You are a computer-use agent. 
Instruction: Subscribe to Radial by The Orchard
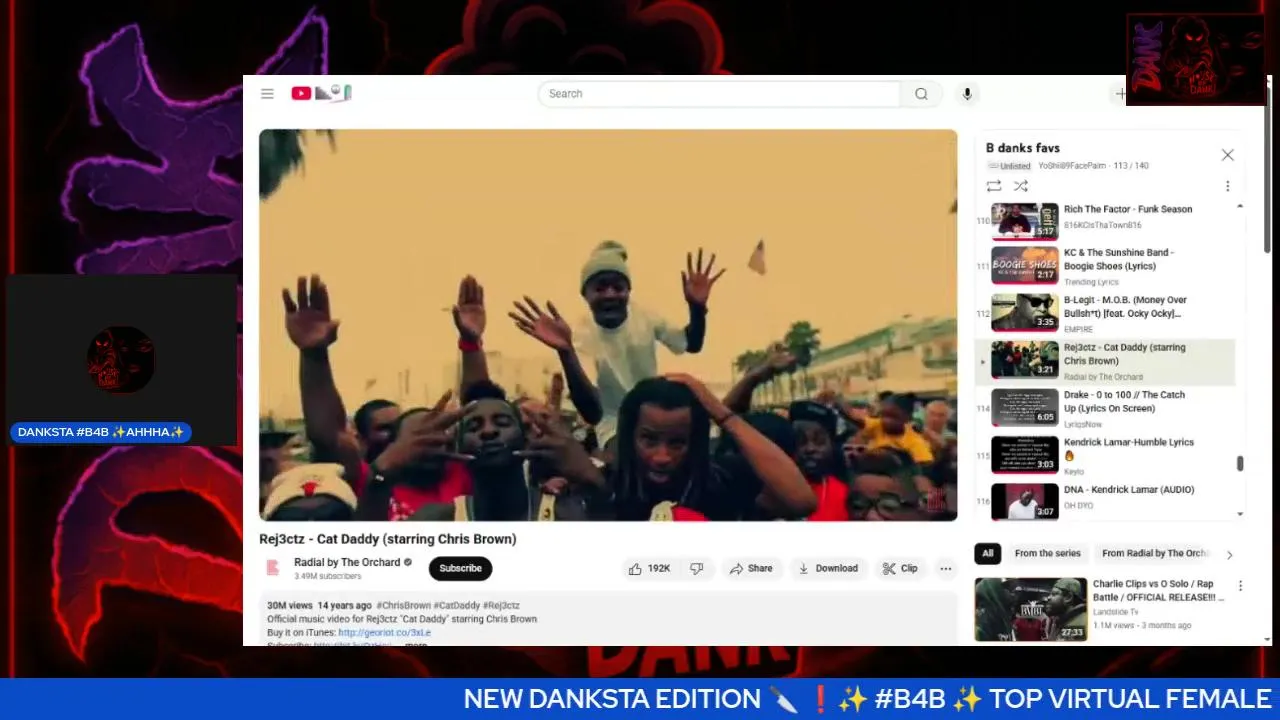coord(460,568)
